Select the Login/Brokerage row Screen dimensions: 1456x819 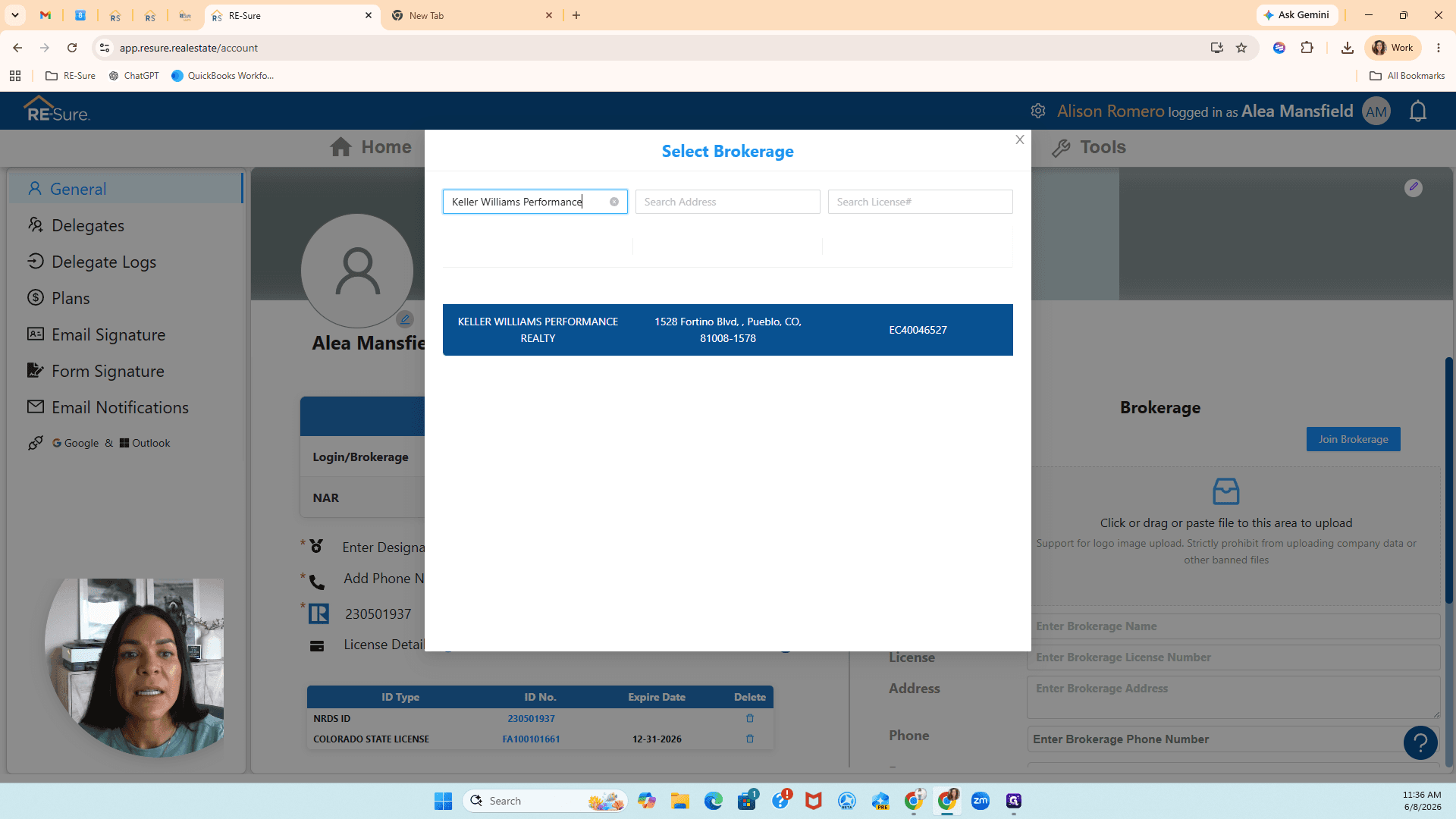click(362, 457)
